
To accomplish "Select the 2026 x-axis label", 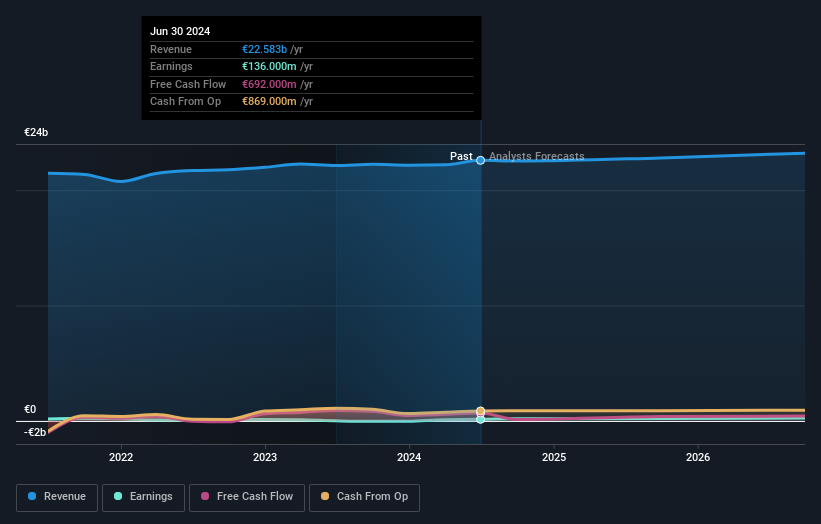I will point(698,457).
